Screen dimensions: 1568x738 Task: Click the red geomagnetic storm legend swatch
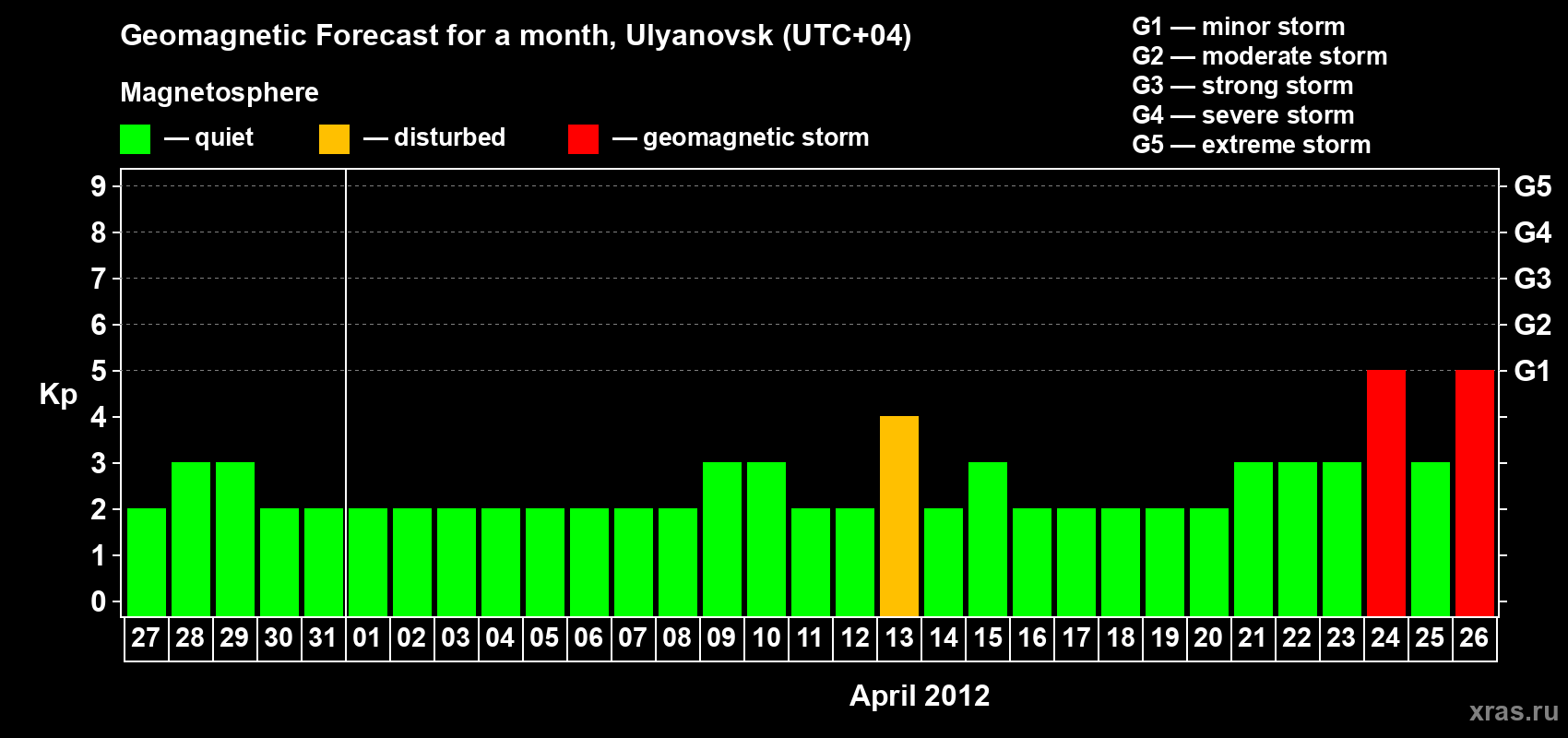(584, 139)
